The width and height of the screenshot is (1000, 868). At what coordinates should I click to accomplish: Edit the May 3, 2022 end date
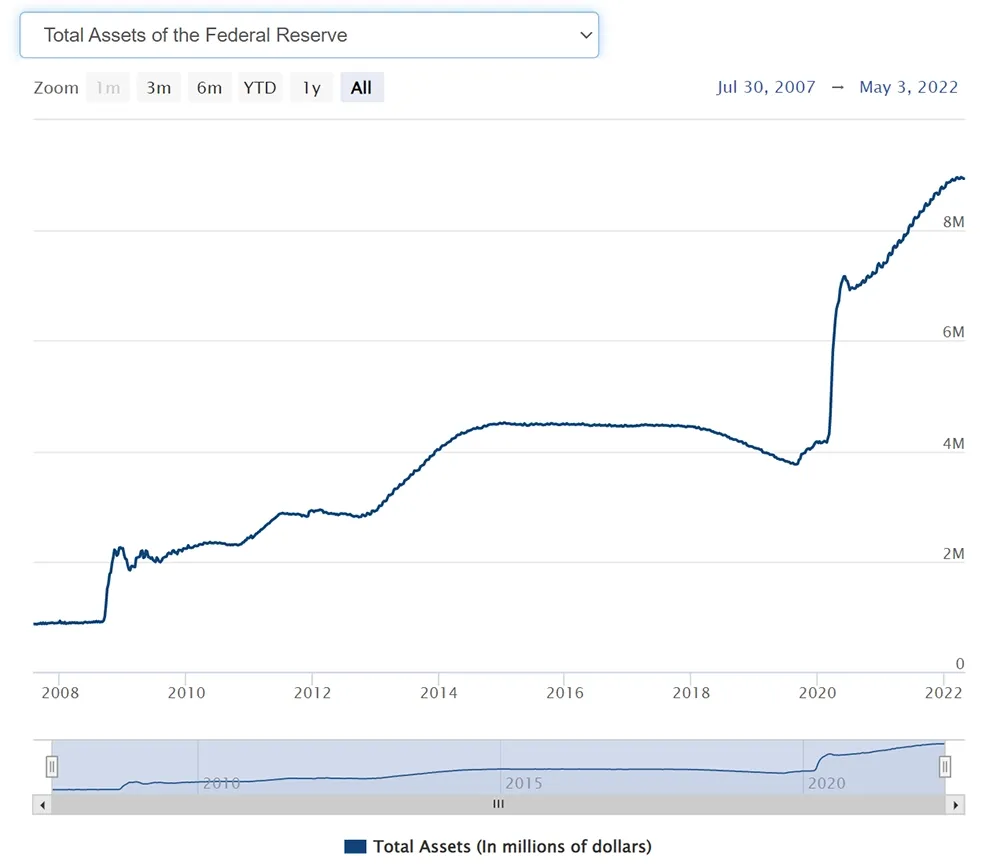click(908, 87)
